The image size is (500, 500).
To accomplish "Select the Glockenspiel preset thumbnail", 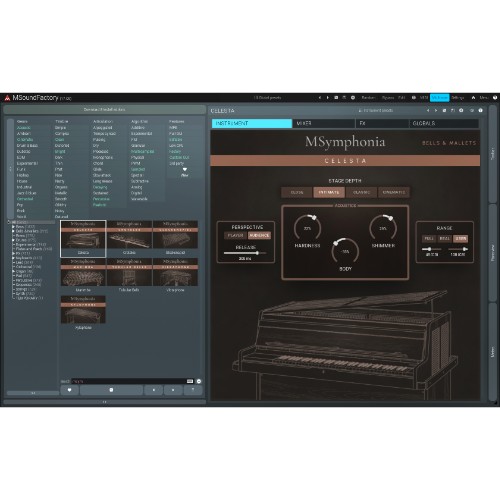I will pyautogui.click(x=175, y=239).
